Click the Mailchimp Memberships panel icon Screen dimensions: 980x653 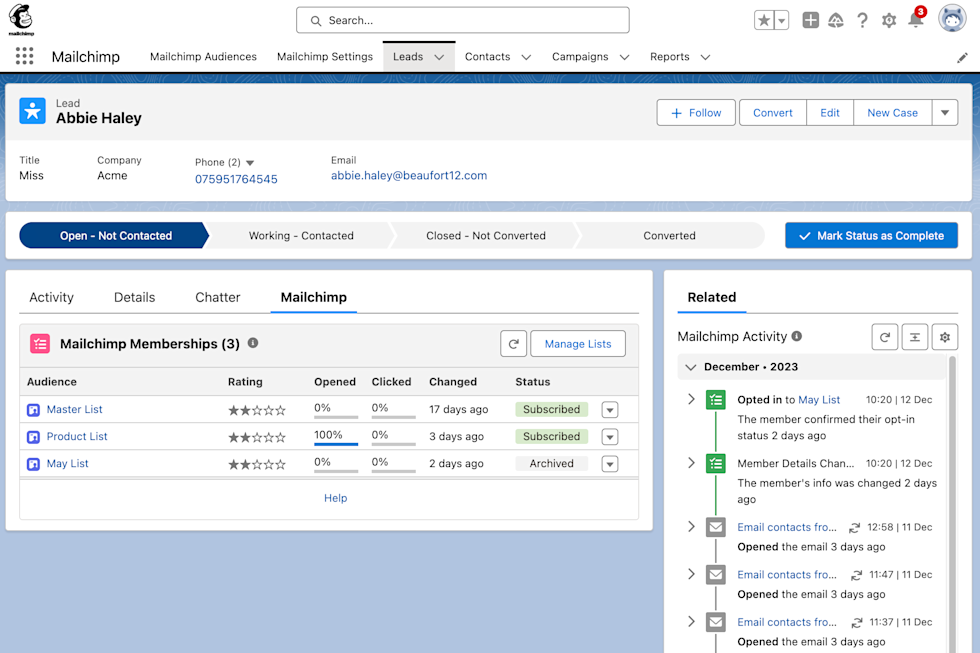[41, 343]
